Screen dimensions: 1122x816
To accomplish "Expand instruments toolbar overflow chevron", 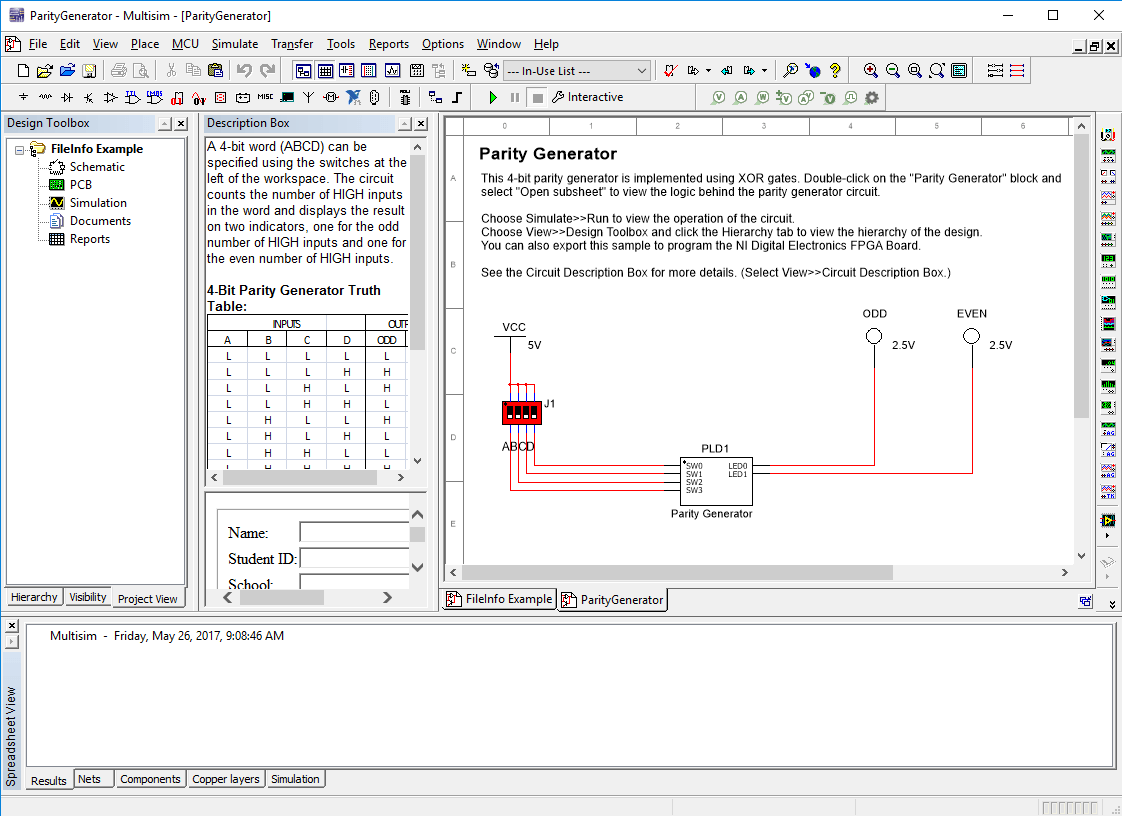I will pyautogui.click(x=1112, y=604).
